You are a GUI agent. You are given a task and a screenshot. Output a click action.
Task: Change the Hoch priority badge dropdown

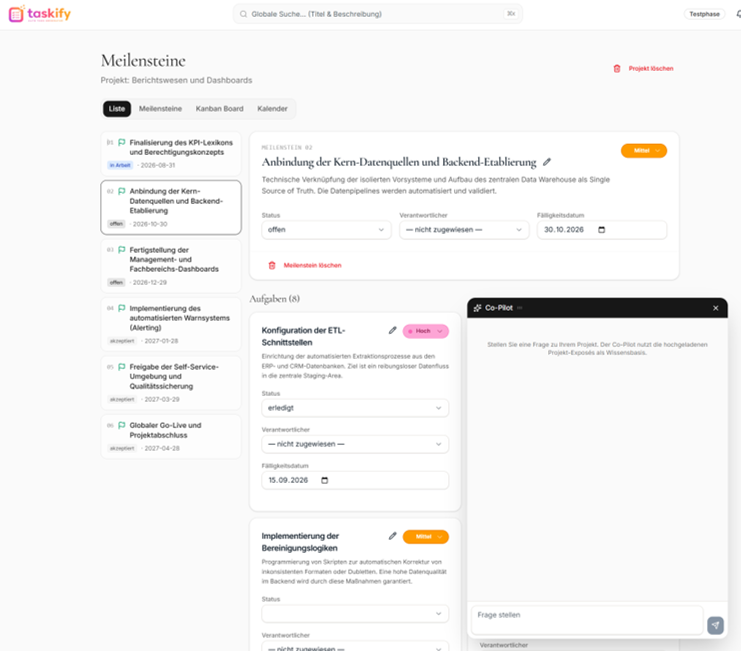pos(425,331)
